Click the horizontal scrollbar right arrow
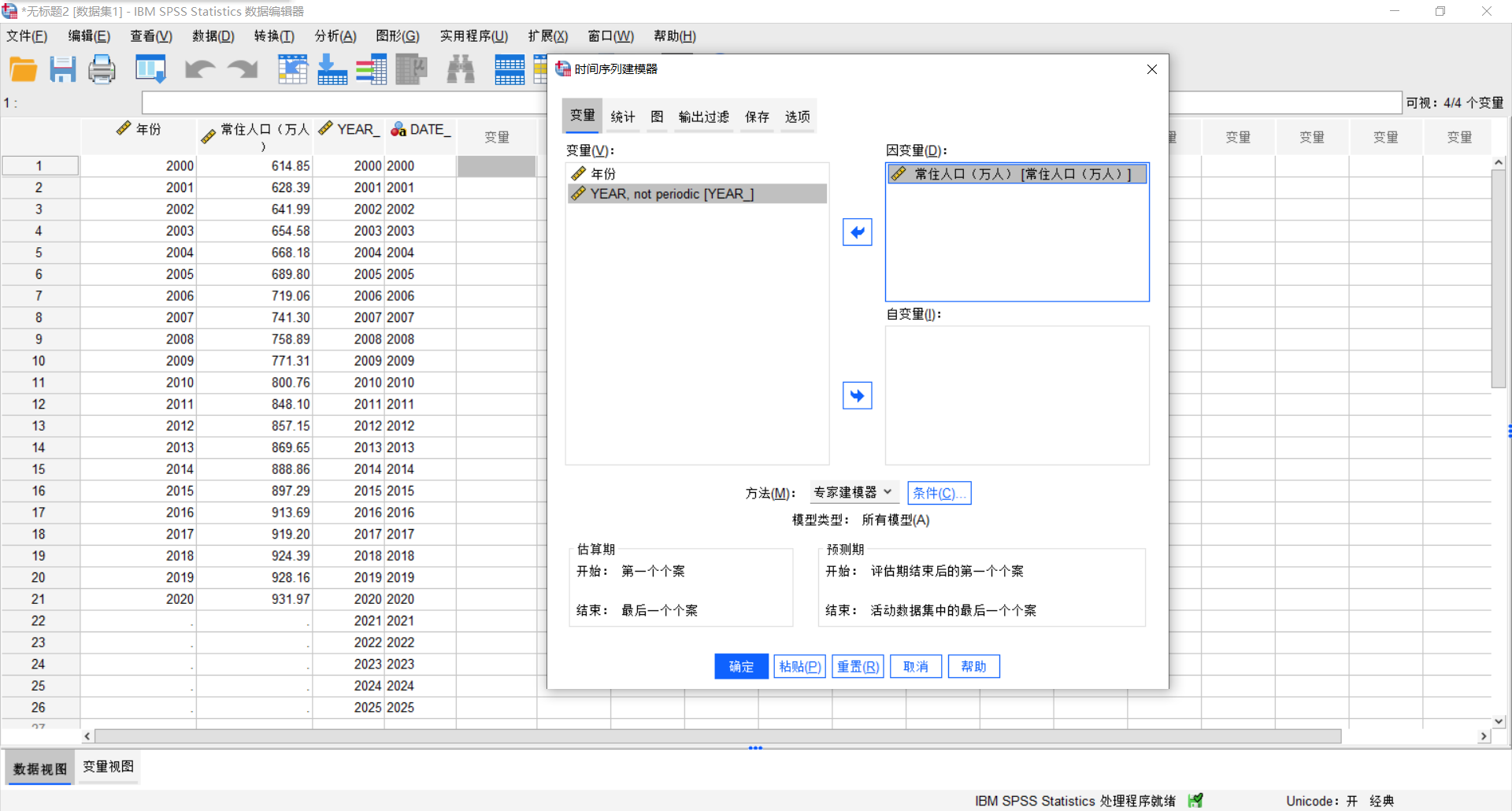1512x811 pixels. click(1484, 736)
